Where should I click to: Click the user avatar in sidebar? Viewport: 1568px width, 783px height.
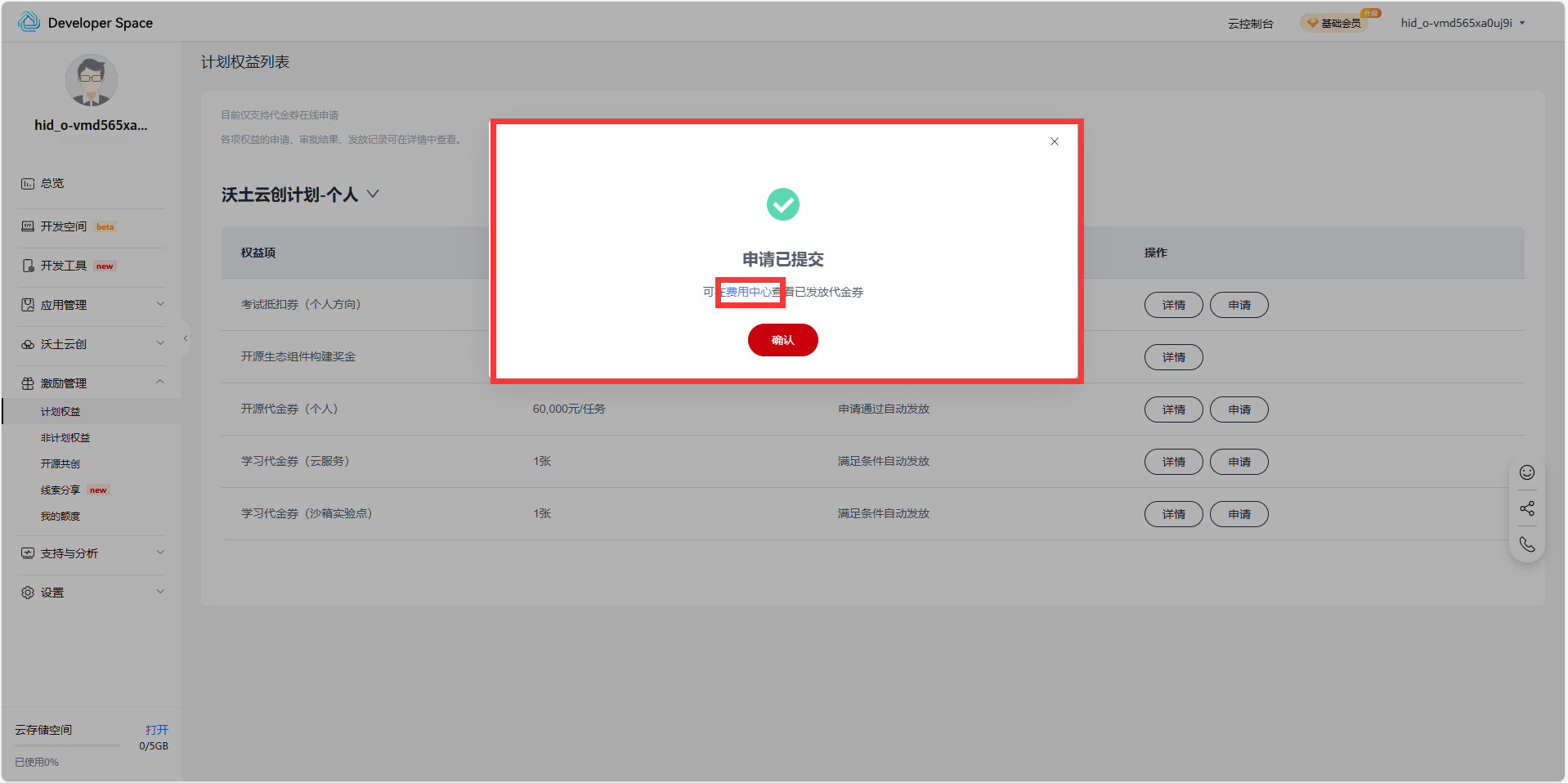pos(91,81)
